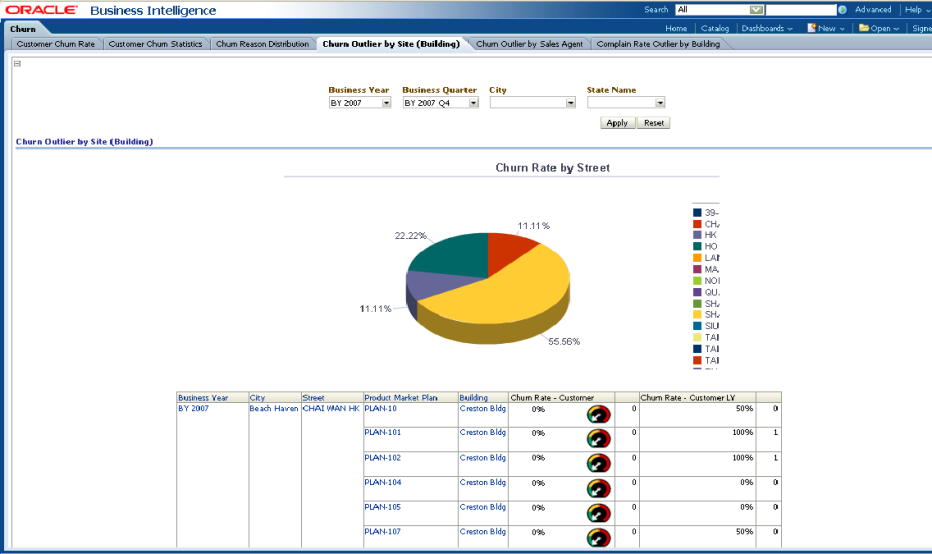Click the 39- legend color swatch
Viewport: 932px width, 554px height.
click(697, 212)
